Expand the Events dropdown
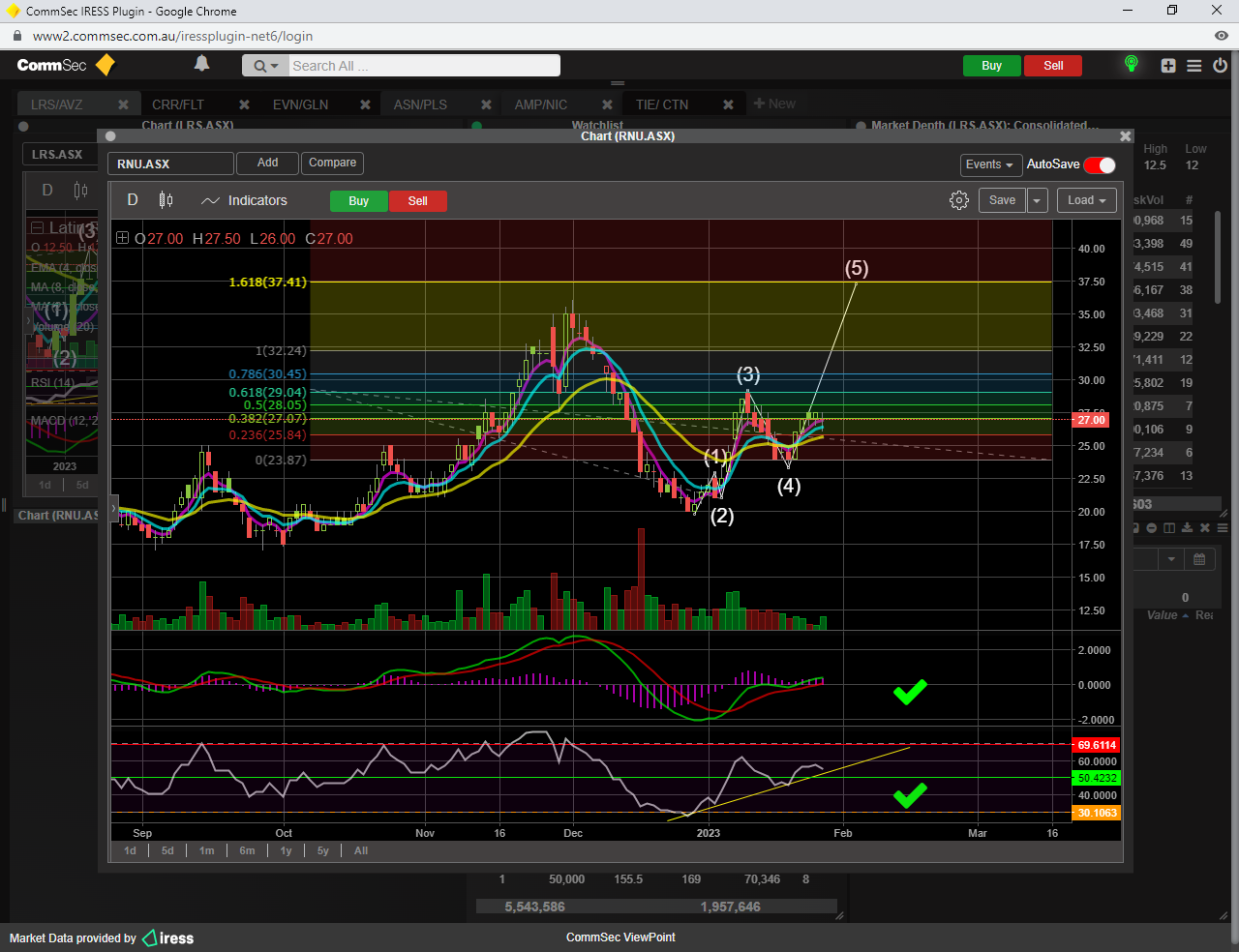This screenshot has height=952, width=1239. [988, 164]
